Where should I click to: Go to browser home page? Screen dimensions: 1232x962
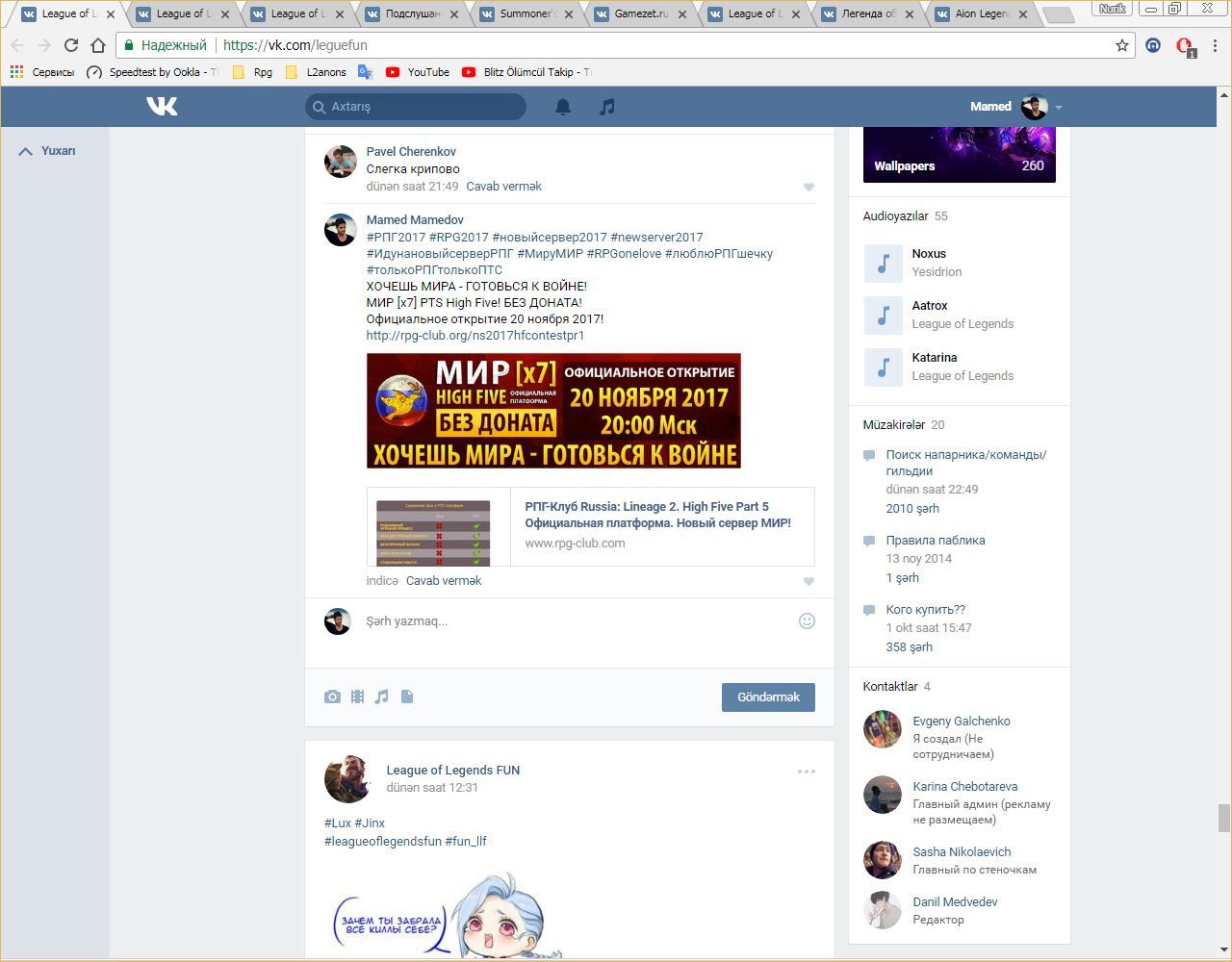coord(98,45)
